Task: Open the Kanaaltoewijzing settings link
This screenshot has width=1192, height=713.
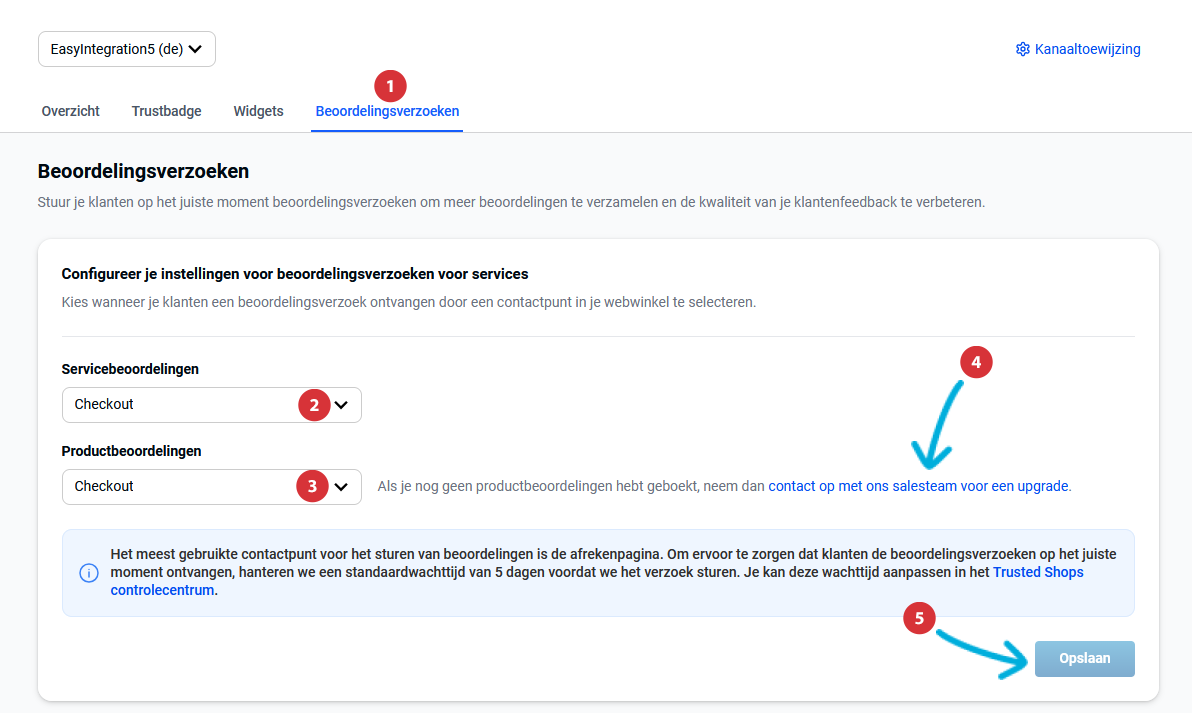Action: coord(1087,48)
